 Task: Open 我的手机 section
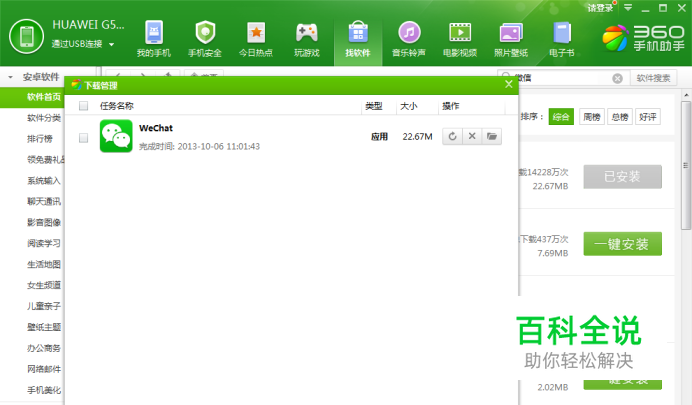pyautogui.click(x=154, y=39)
